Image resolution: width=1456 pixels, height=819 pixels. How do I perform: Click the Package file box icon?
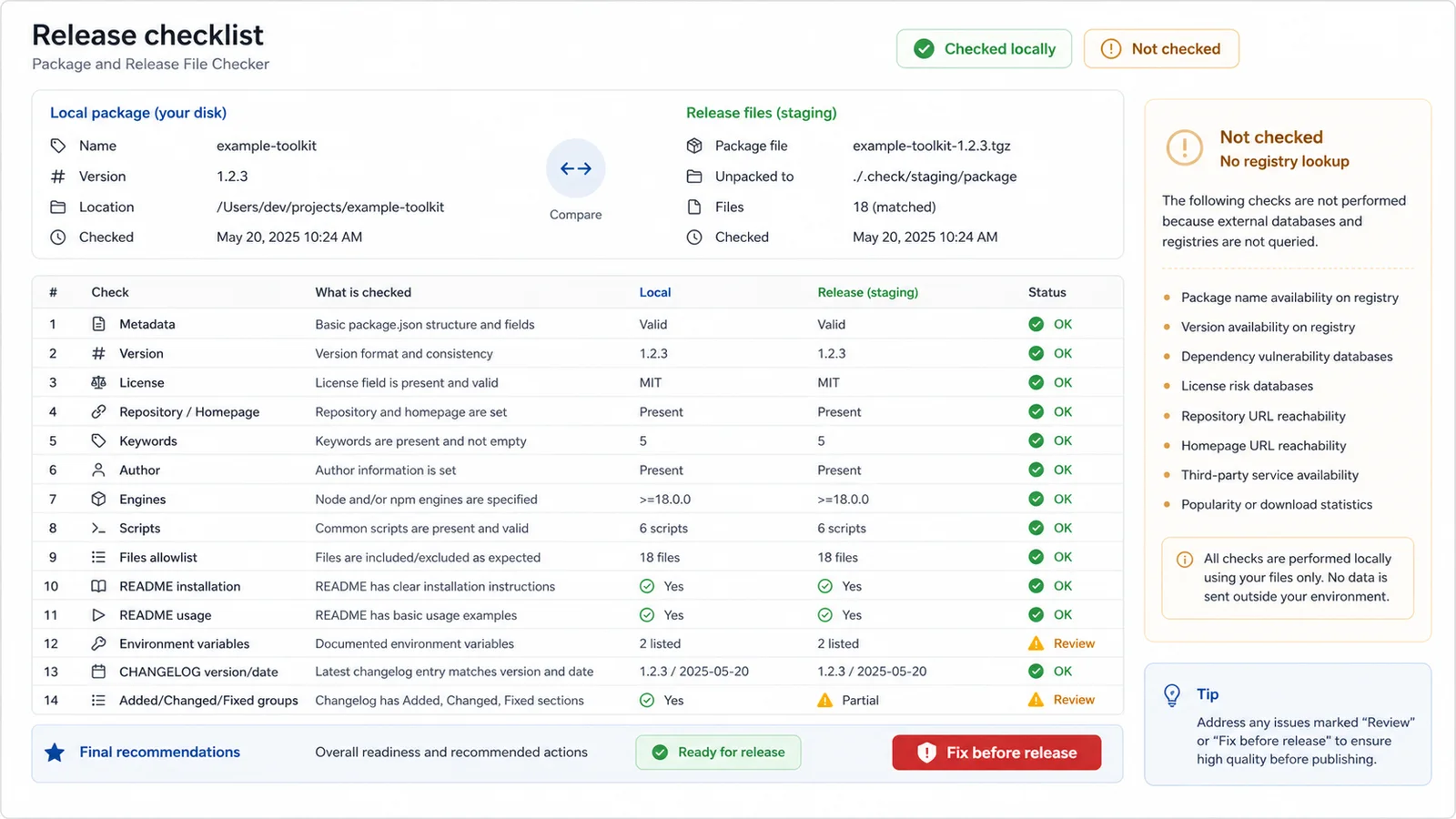694,146
